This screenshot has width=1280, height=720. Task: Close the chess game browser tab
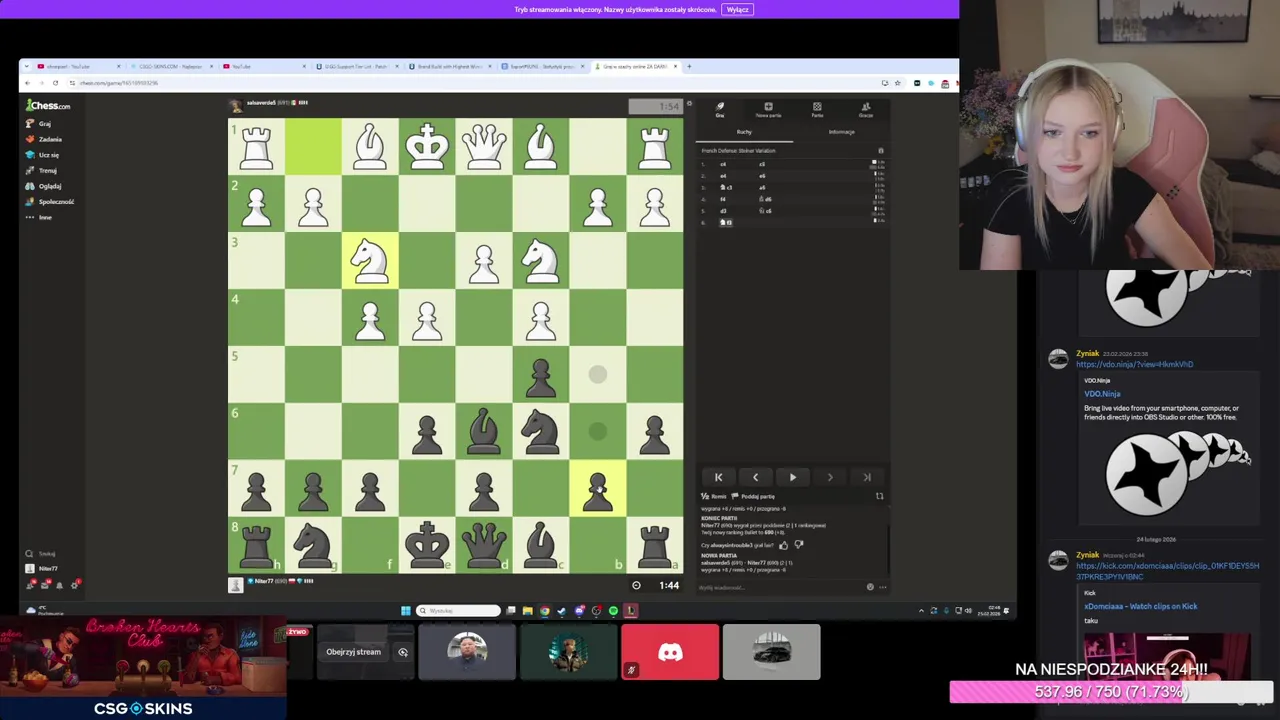tap(675, 66)
